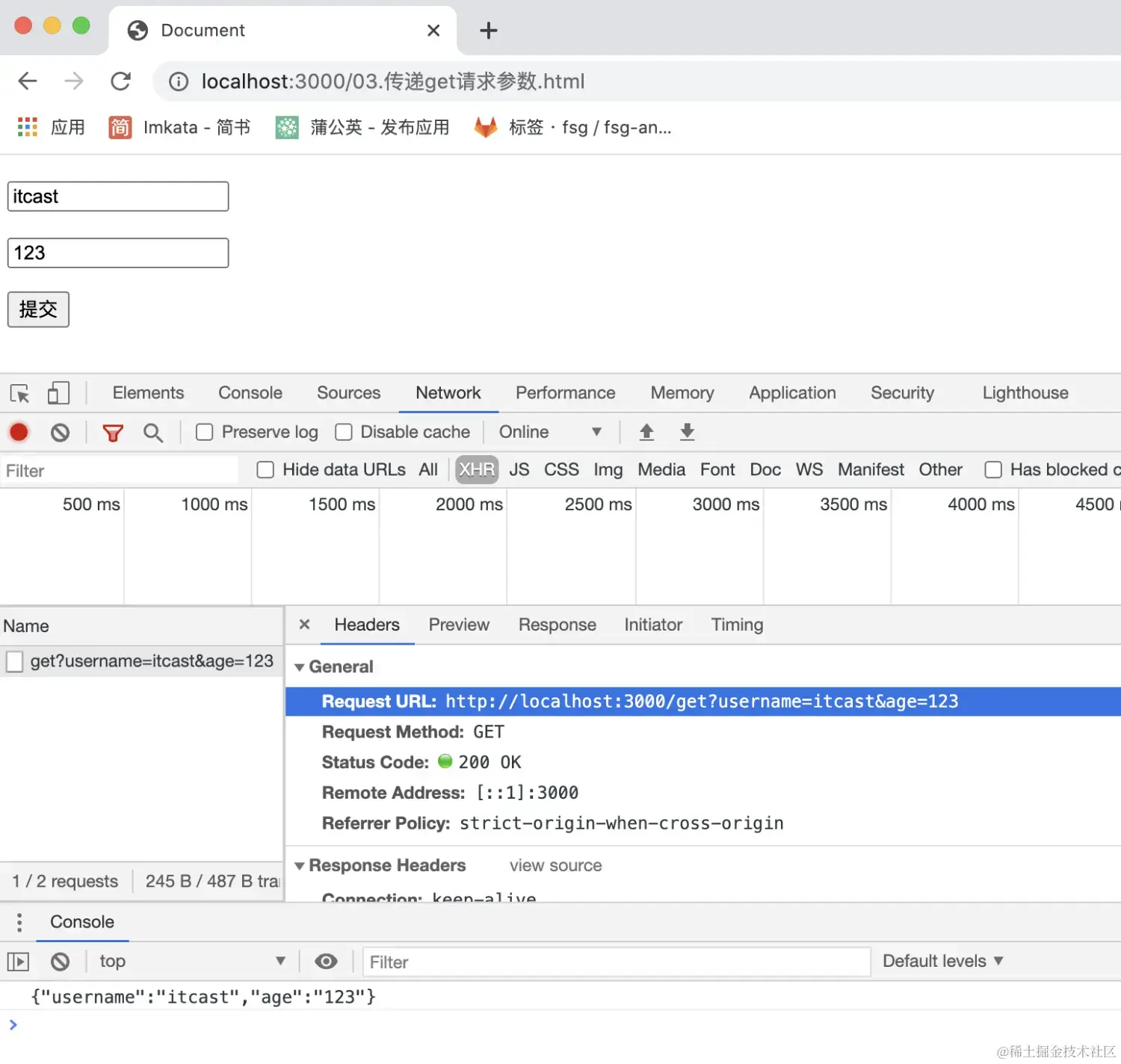Click the username field containing itcast

point(118,197)
